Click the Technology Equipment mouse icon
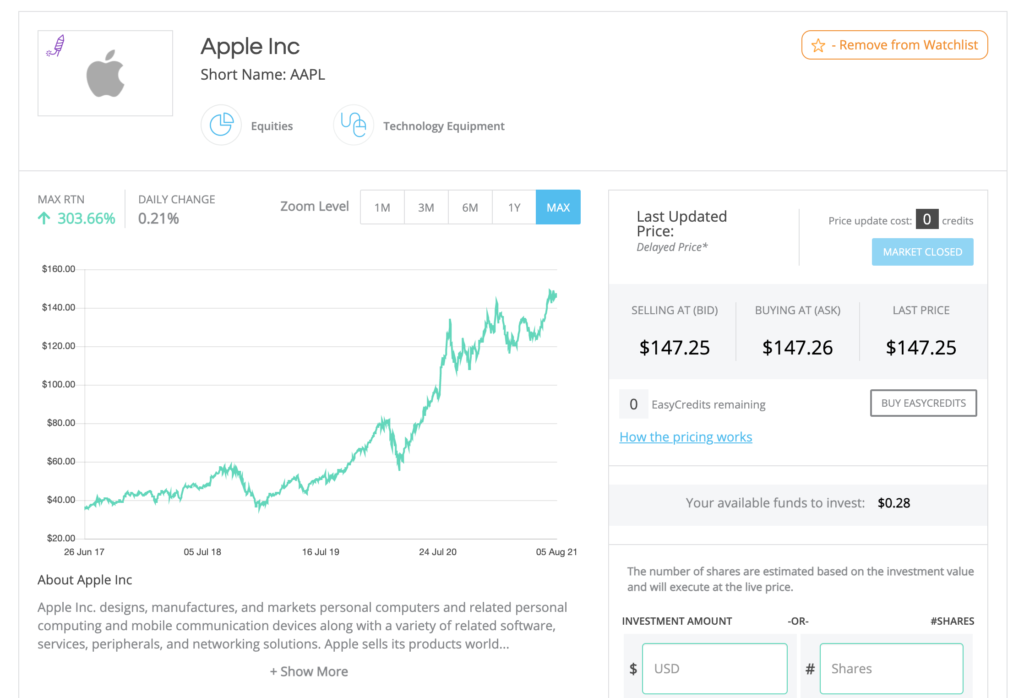The image size is (1024, 698). (x=353, y=125)
